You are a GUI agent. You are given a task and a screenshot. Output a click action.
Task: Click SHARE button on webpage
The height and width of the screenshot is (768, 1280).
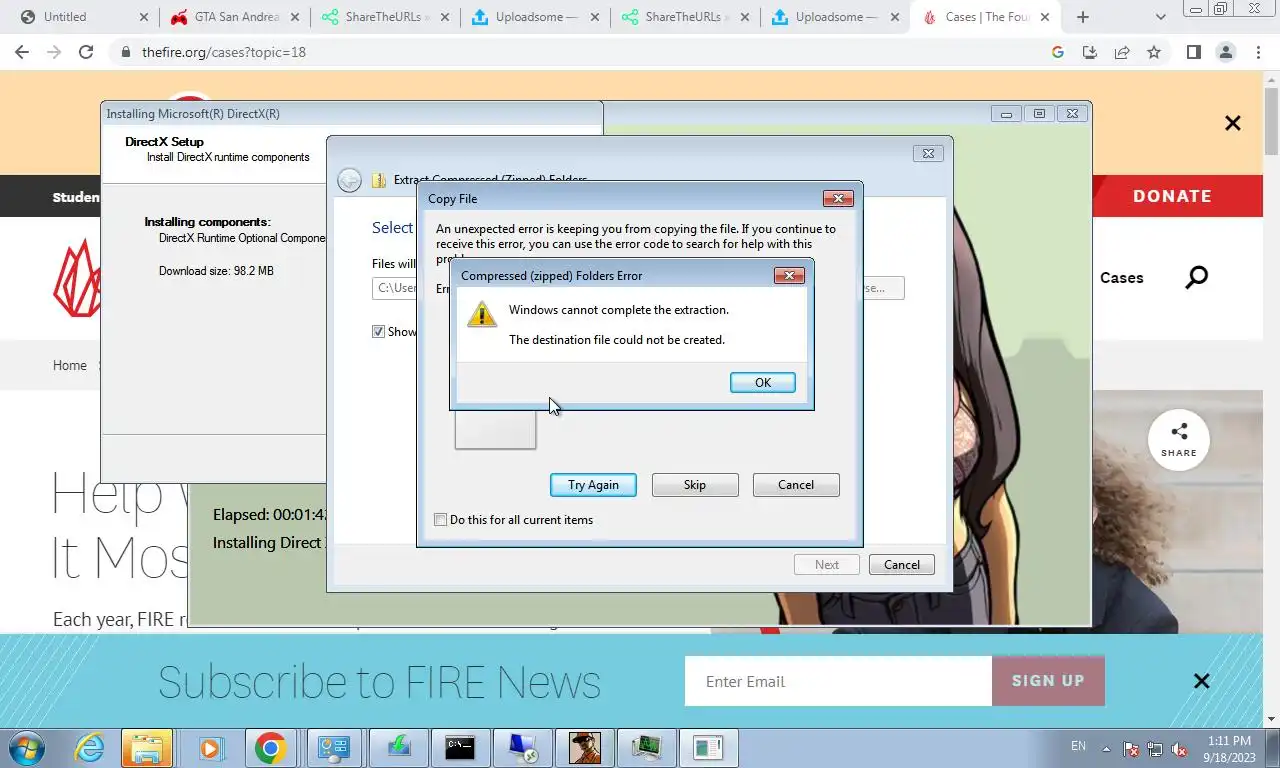(x=1179, y=440)
